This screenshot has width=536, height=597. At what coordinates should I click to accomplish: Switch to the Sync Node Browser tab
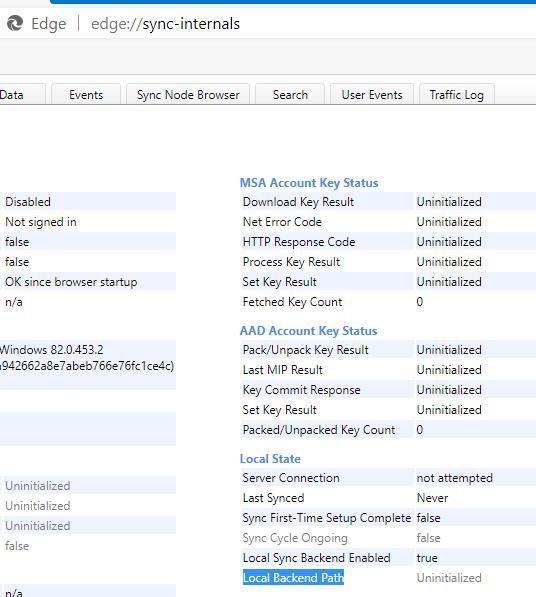(x=188, y=94)
